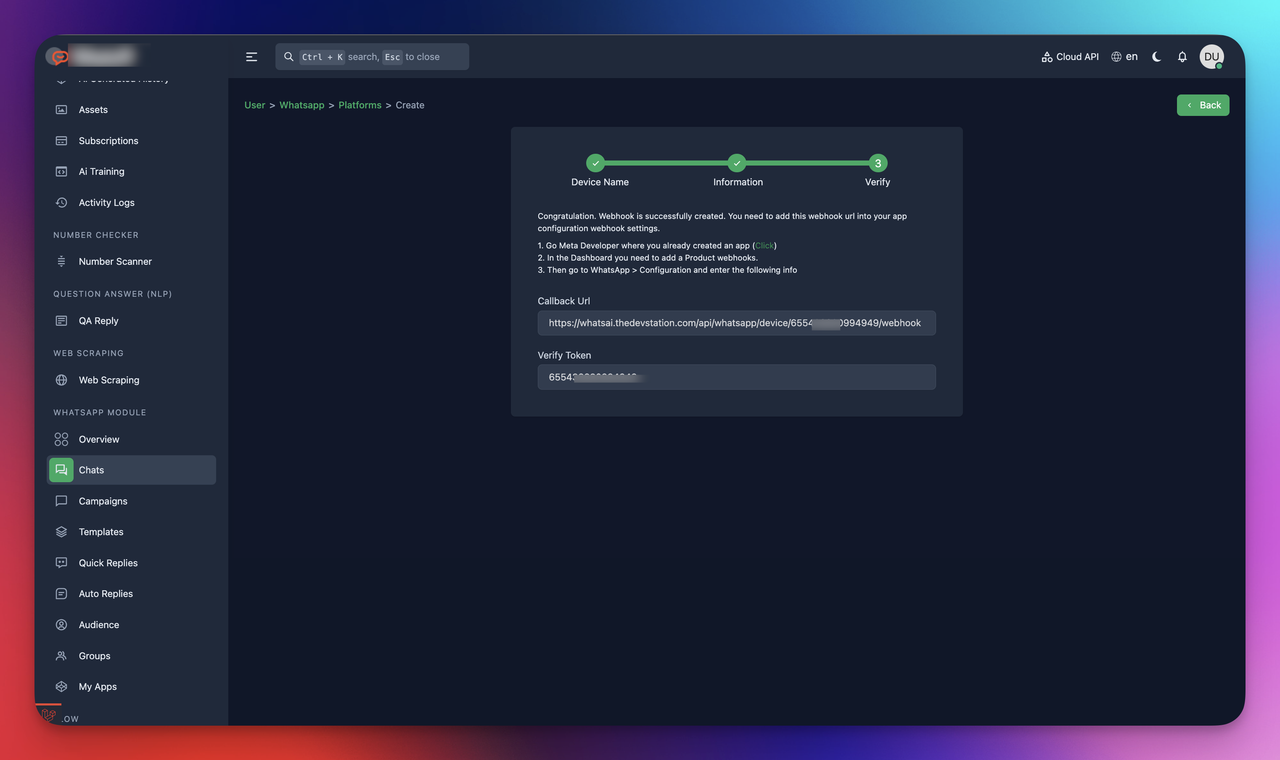Open the Chats page
This screenshot has height=760, width=1280.
coord(131,470)
